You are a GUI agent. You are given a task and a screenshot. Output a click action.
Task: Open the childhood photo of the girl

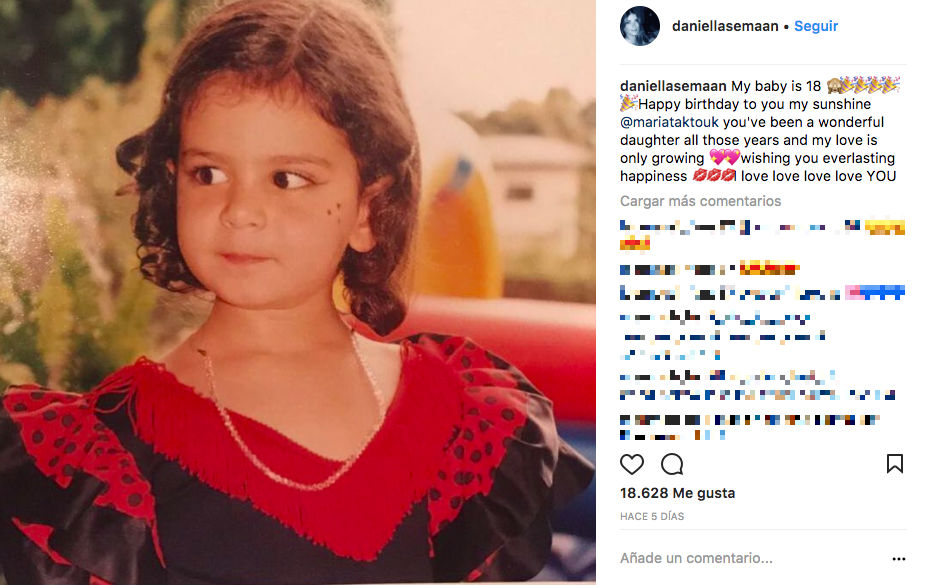click(298, 292)
